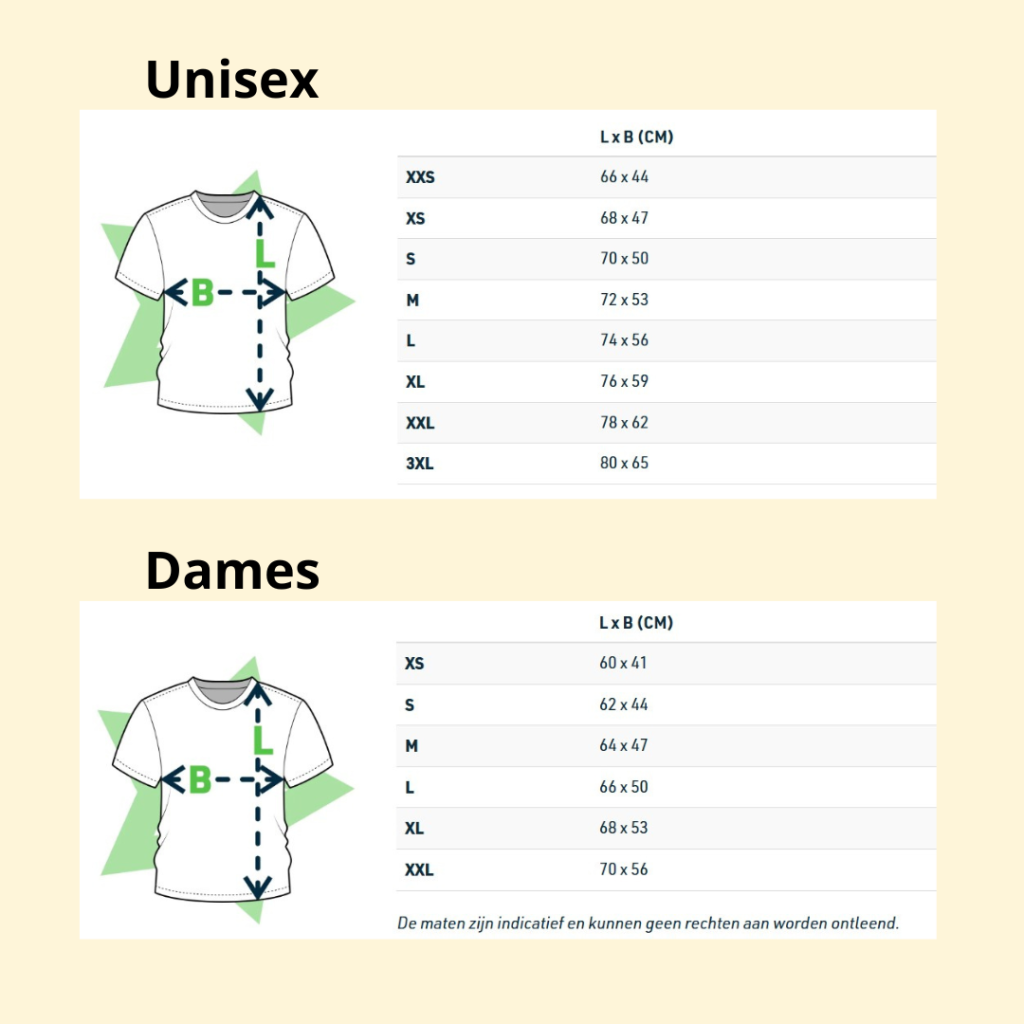This screenshot has width=1024, height=1024.
Task: Click the Dames L x B (CM) header
Action: pos(636,622)
